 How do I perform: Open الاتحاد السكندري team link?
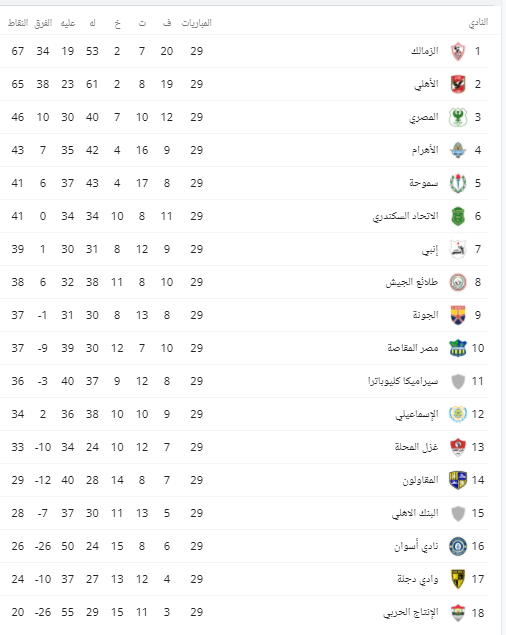point(406,216)
